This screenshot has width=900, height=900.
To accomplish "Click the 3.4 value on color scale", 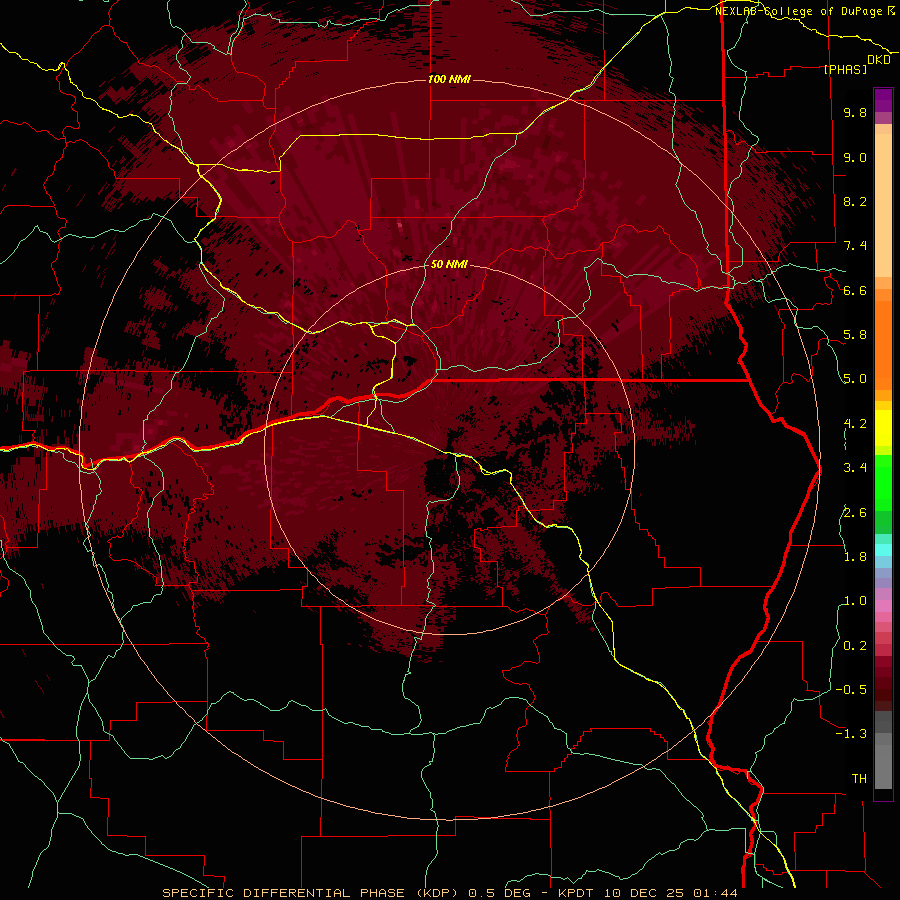I will pyautogui.click(x=855, y=468).
